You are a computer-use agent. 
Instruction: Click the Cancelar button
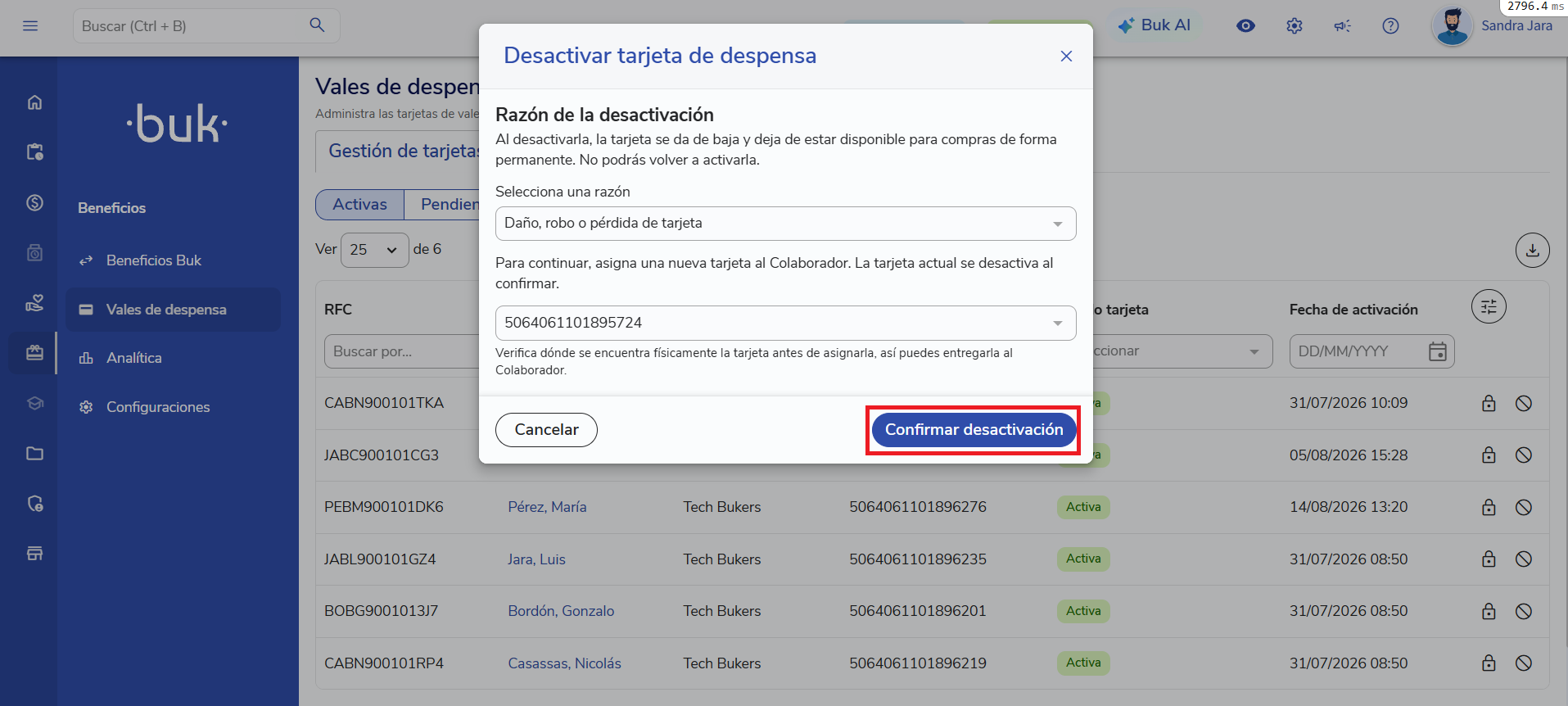[x=546, y=430]
